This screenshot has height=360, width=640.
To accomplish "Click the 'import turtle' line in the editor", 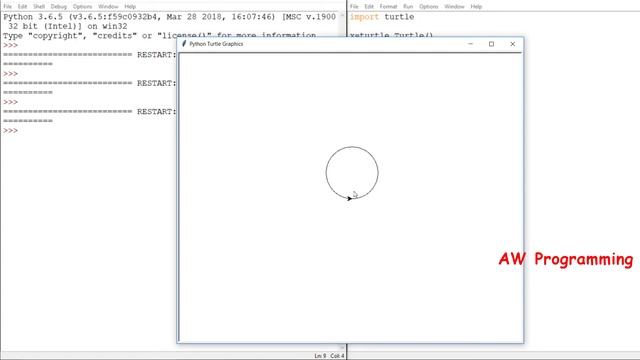I will point(382,17).
